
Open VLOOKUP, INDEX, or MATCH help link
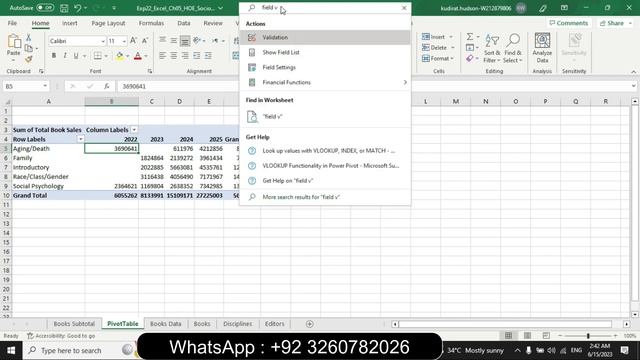click(325, 151)
